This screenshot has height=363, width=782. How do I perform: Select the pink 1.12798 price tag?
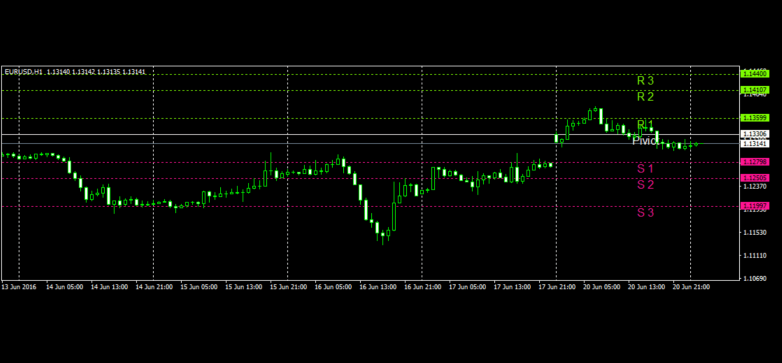pyautogui.click(x=756, y=162)
